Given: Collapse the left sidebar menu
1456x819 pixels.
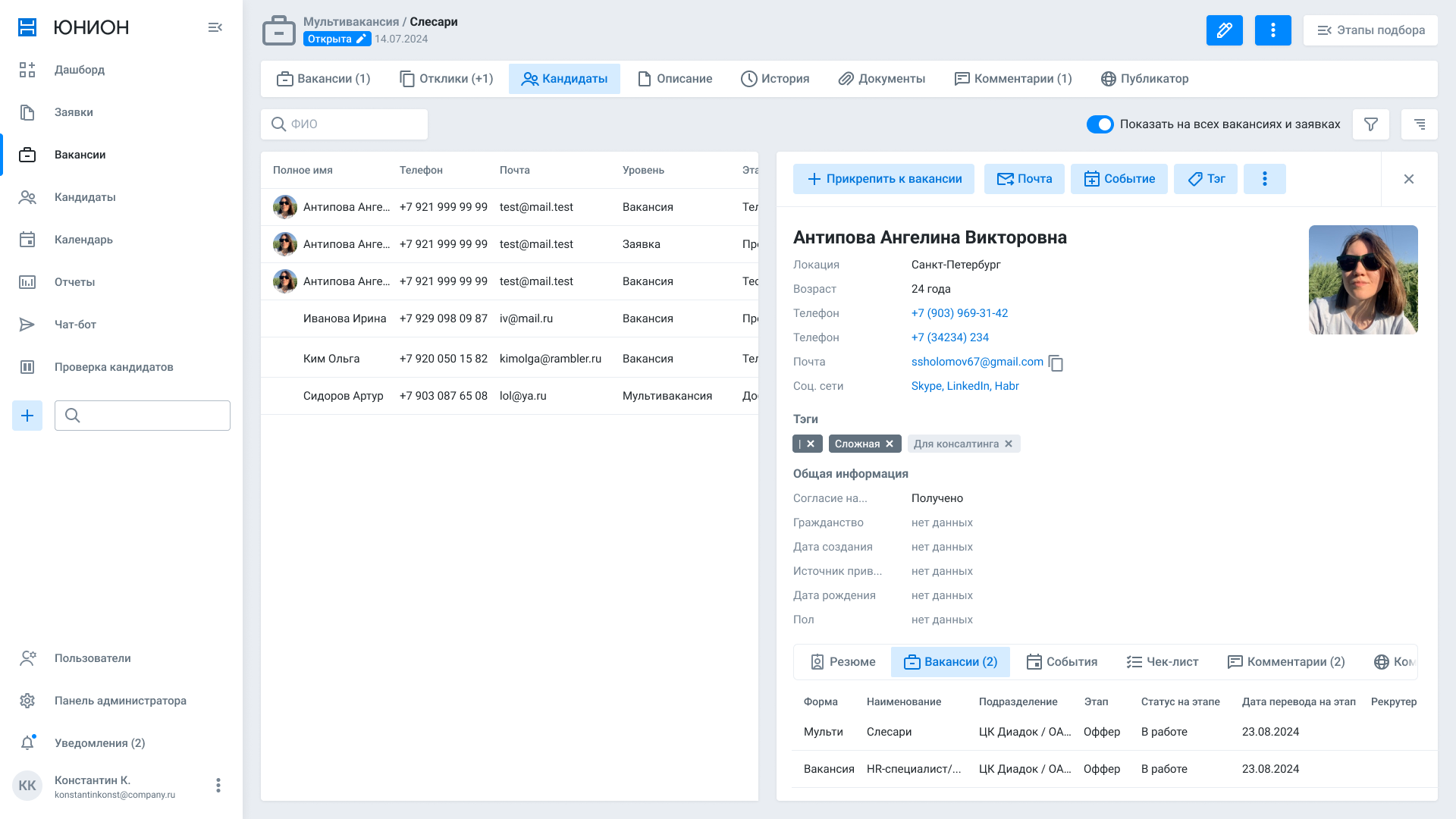Looking at the screenshot, I should (x=215, y=27).
